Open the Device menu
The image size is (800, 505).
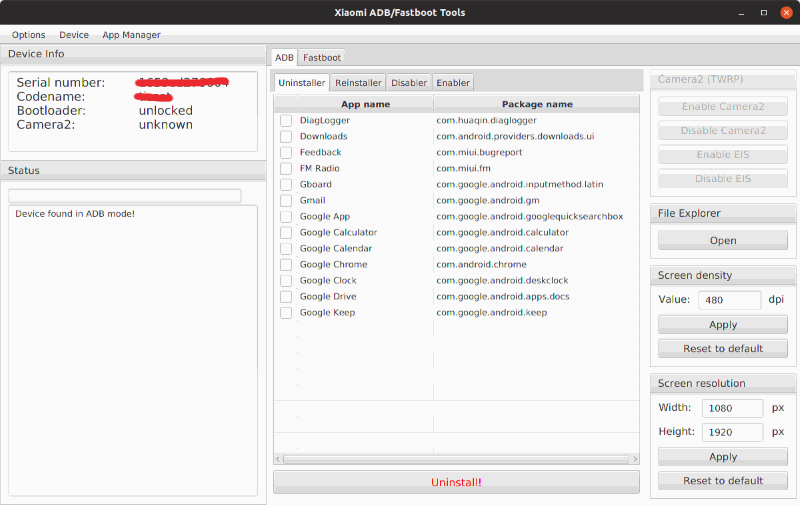tap(74, 35)
